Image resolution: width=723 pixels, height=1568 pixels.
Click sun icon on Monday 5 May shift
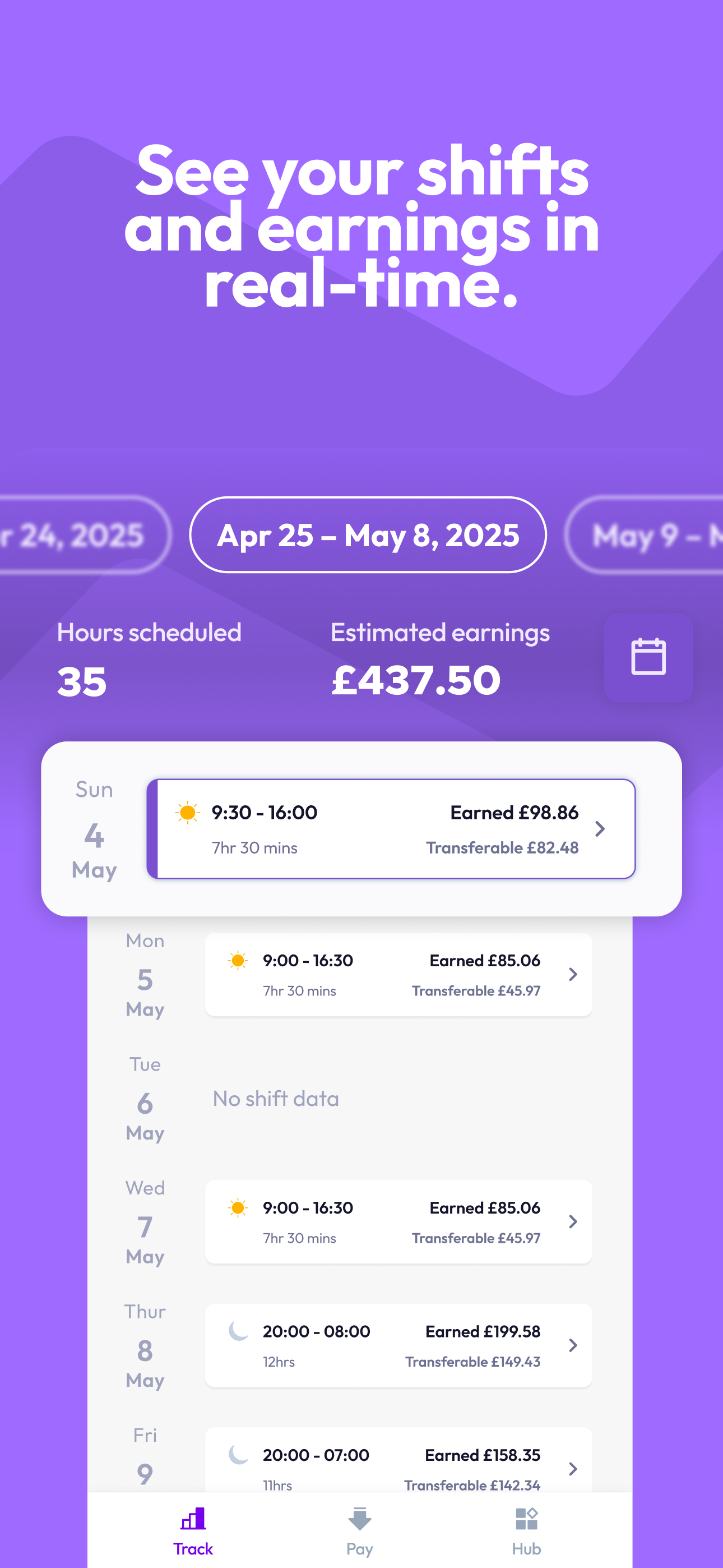click(x=238, y=961)
